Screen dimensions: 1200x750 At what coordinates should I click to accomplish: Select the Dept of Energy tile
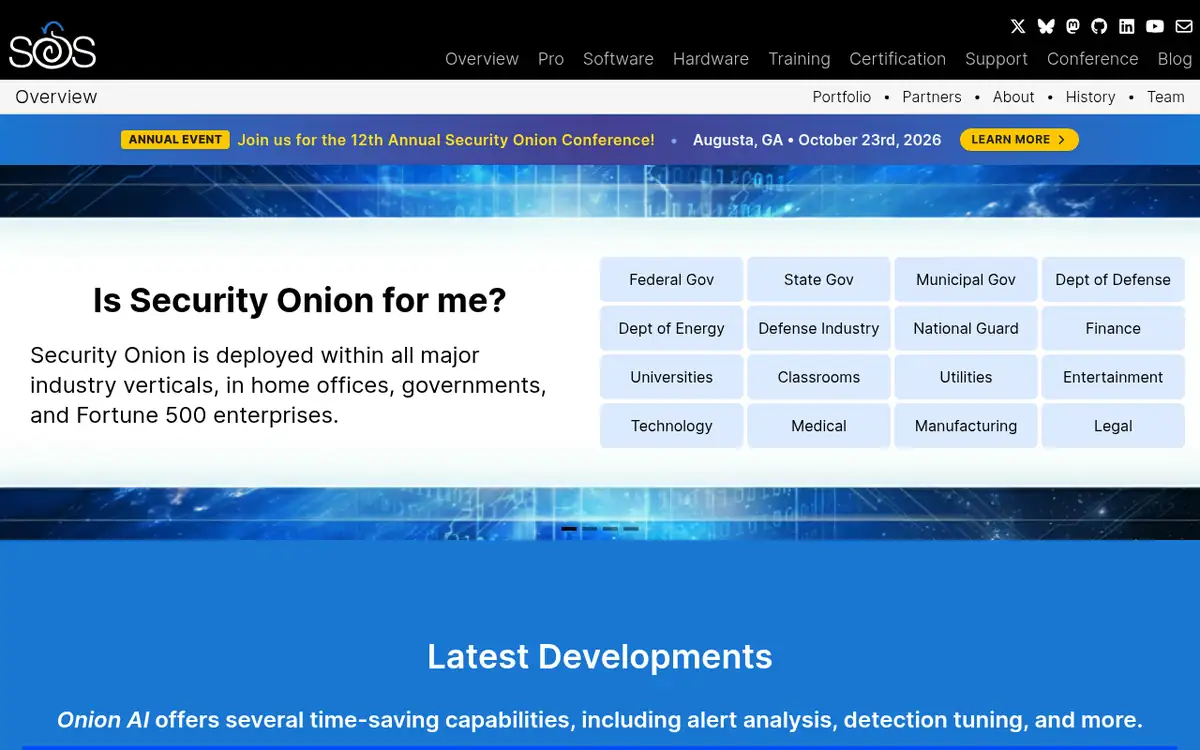pyautogui.click(x=672, y=328)
